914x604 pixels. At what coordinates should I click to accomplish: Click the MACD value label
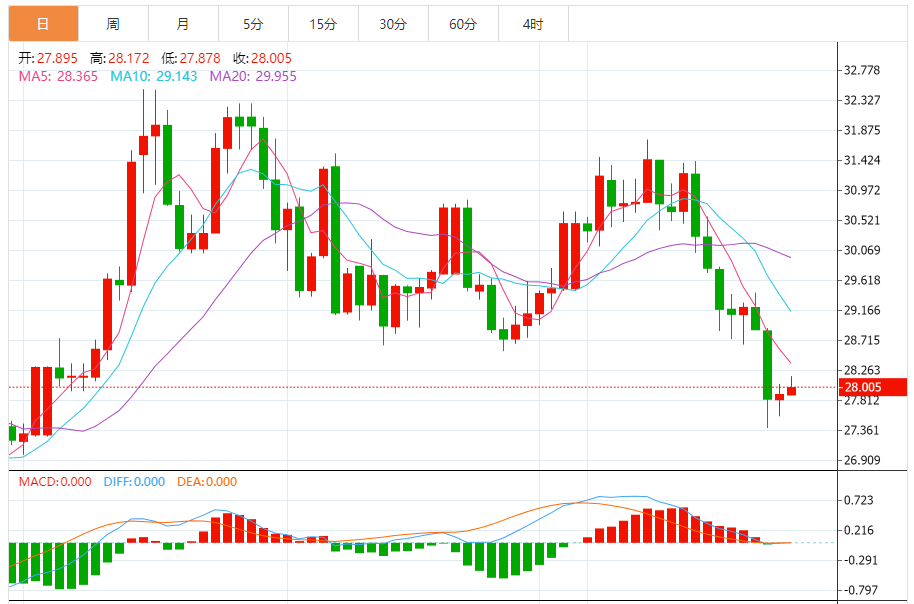tap(55, 482)
